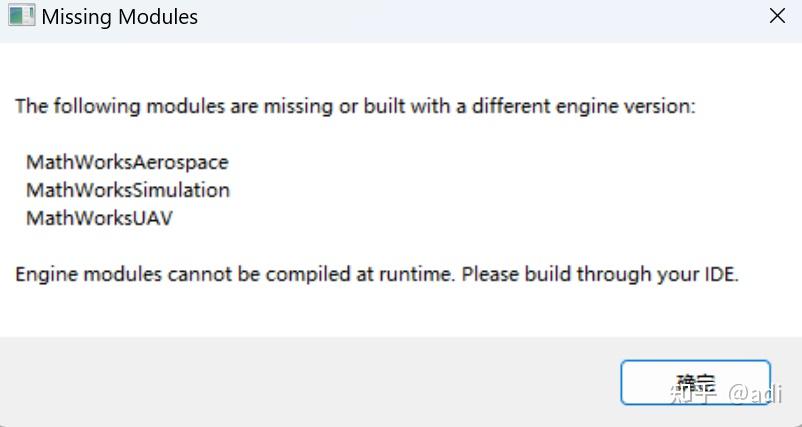Pick the MathWorksUAV module entry
Screen dimensions: 802x427
[x=99, y=218]
